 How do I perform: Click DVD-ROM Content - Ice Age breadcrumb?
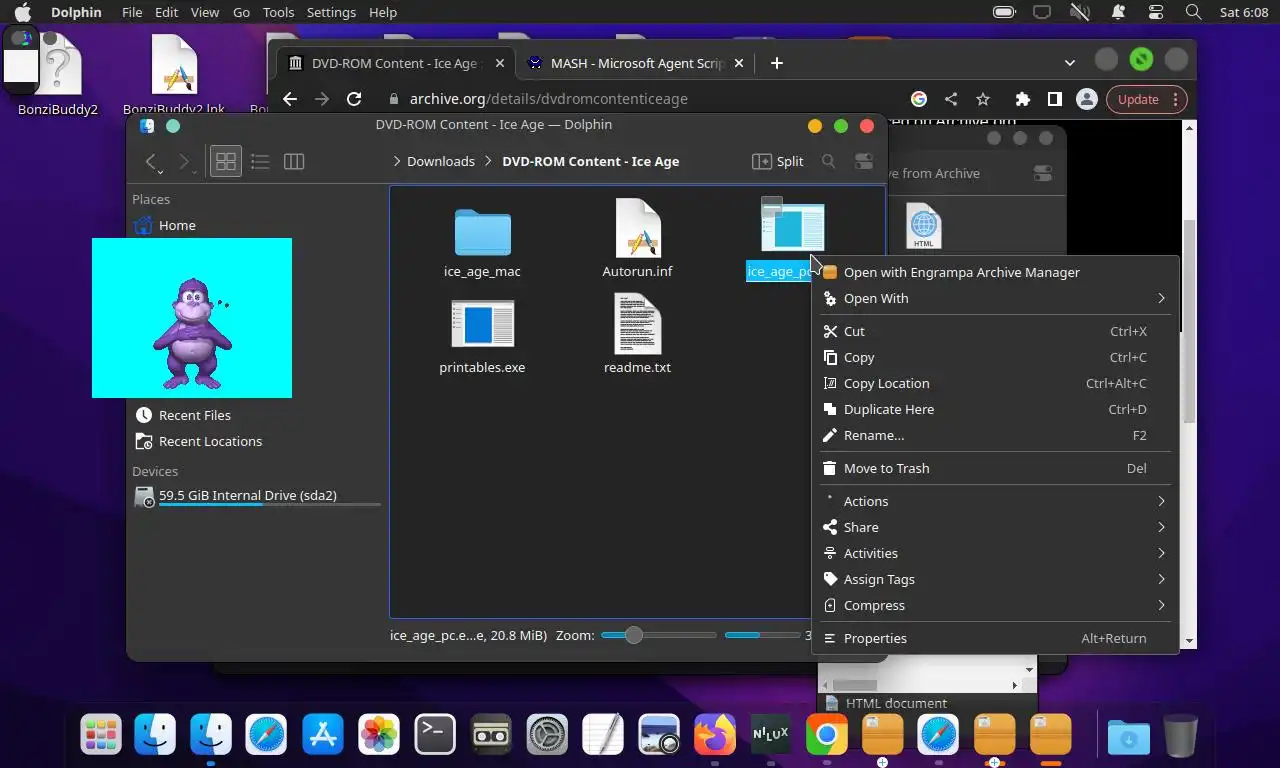tap(590, 161)
